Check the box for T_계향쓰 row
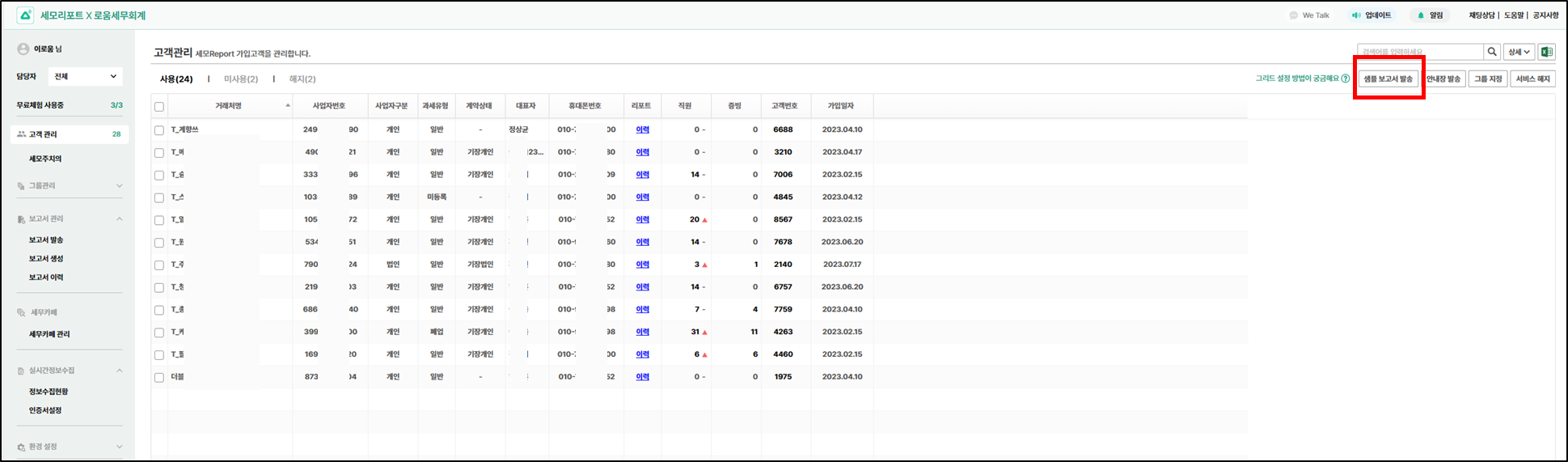 (159, 130)
